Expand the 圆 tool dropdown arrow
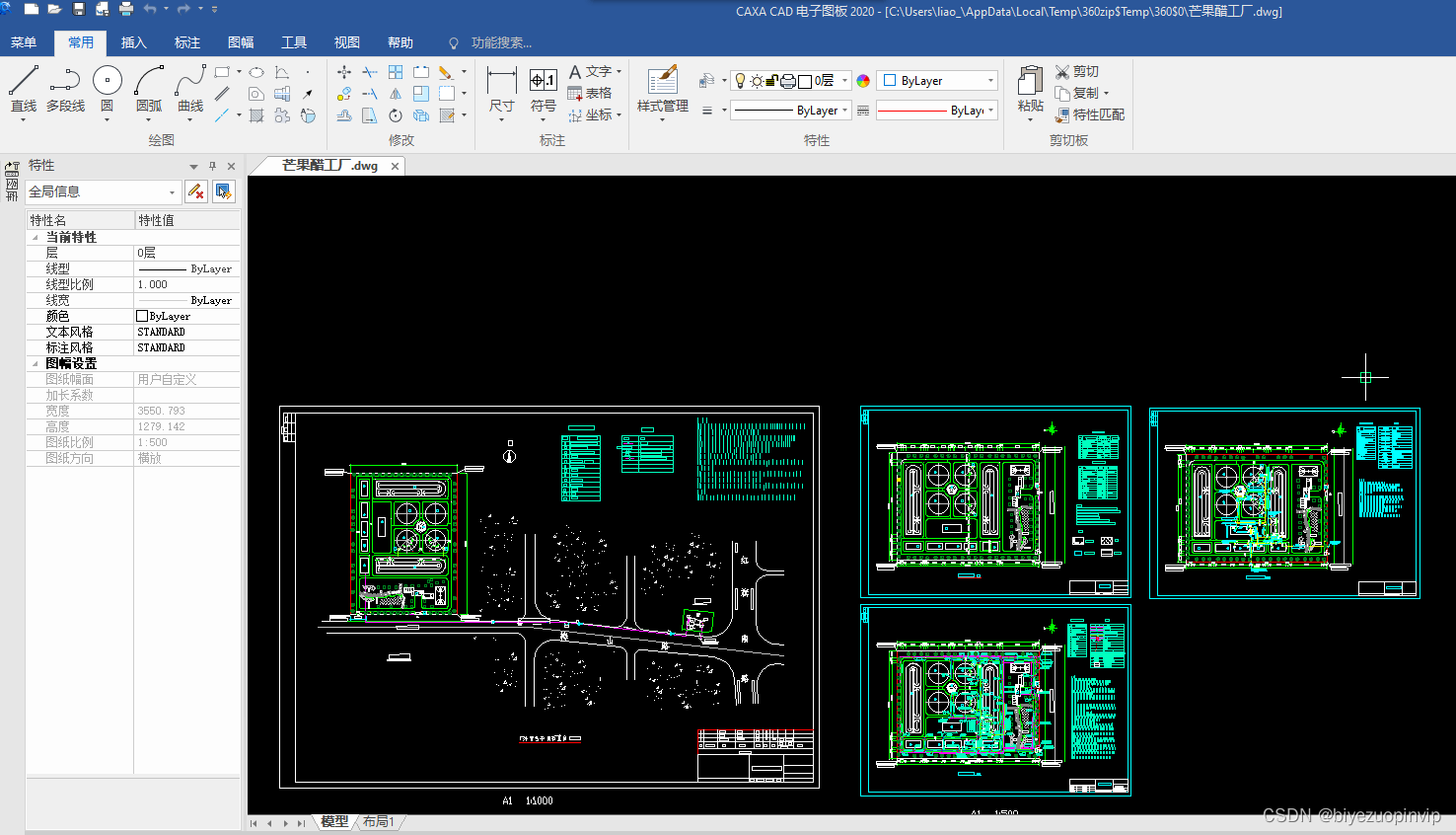 point(107,119)
